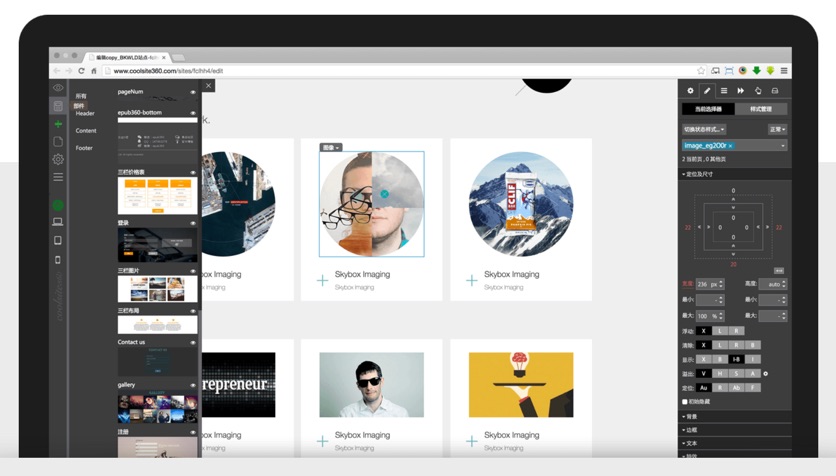The image size is (836, 476).
Task: Select the Header category
Action: (x=85, y=113)
